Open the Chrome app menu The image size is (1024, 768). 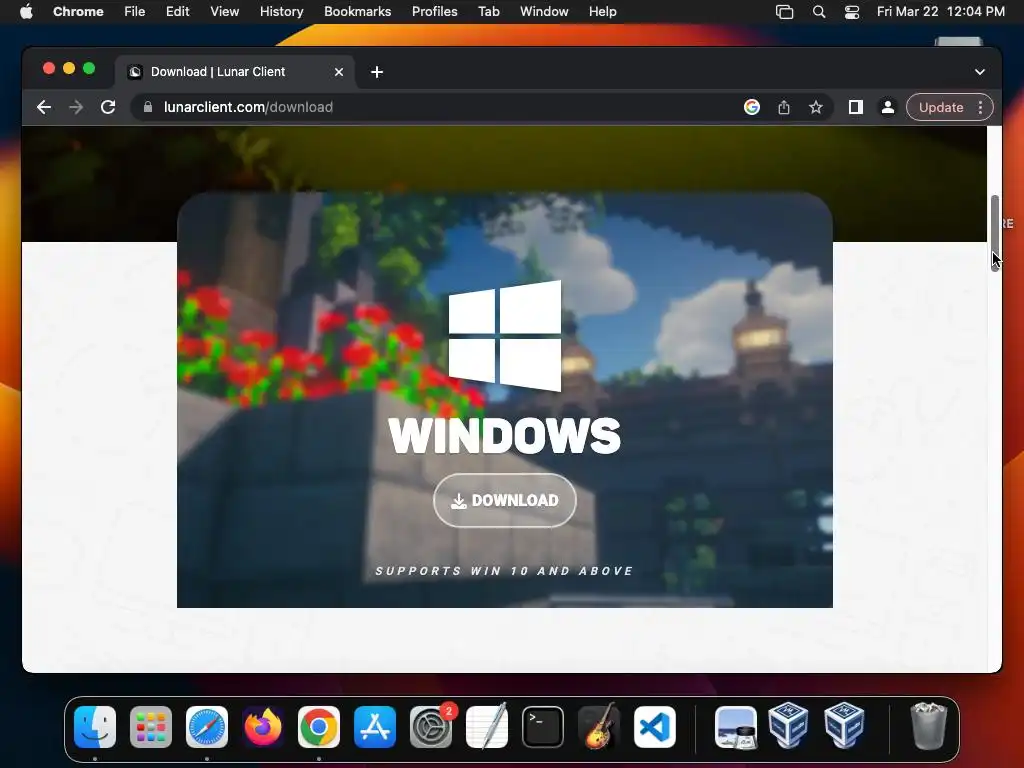pos(78,11)
